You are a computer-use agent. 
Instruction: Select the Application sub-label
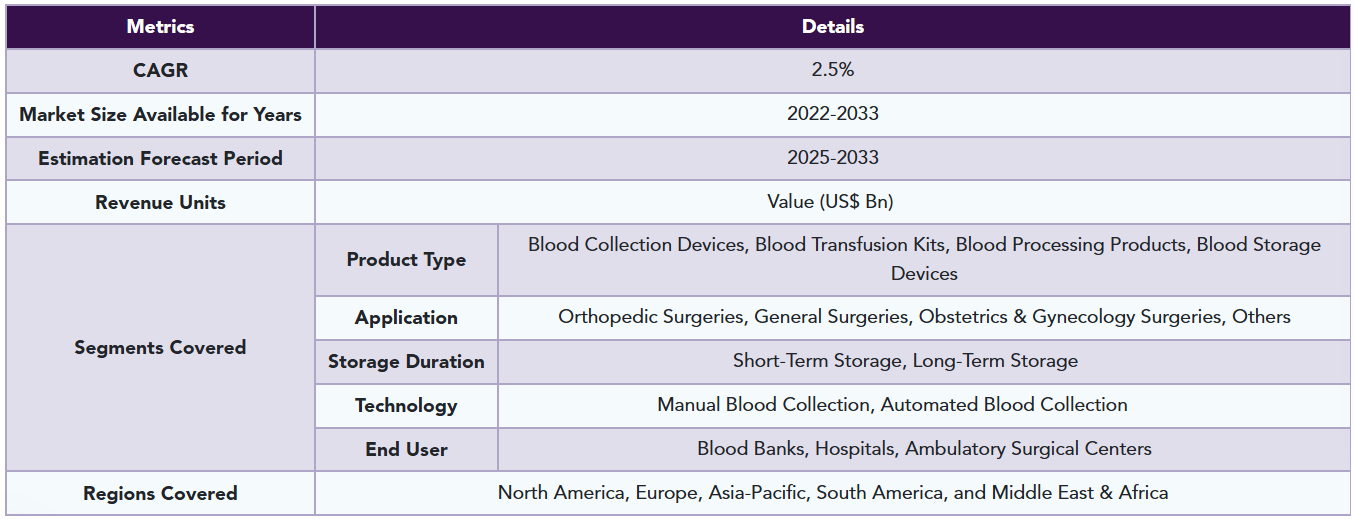pyautogui.click(x=406, y=318)
